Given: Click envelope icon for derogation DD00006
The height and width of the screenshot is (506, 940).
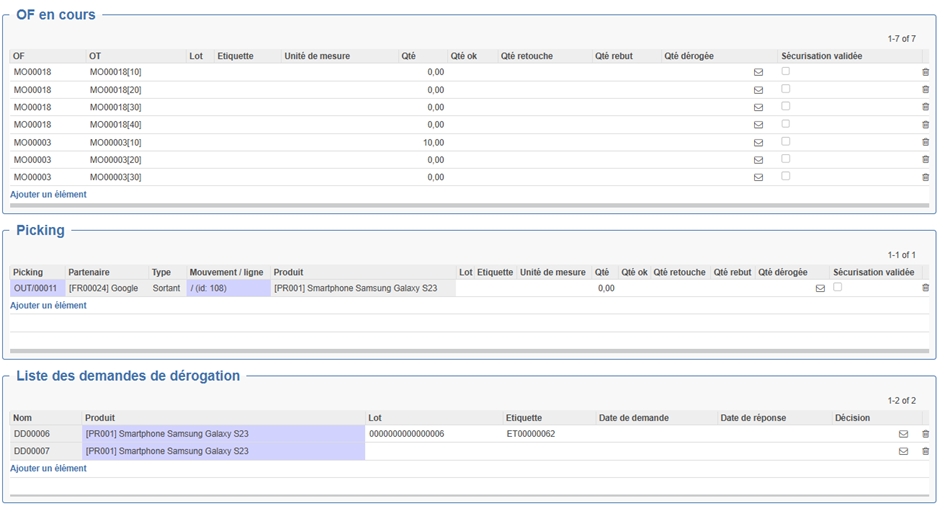Looking at the screenshot, I should (x=903, y=434).
